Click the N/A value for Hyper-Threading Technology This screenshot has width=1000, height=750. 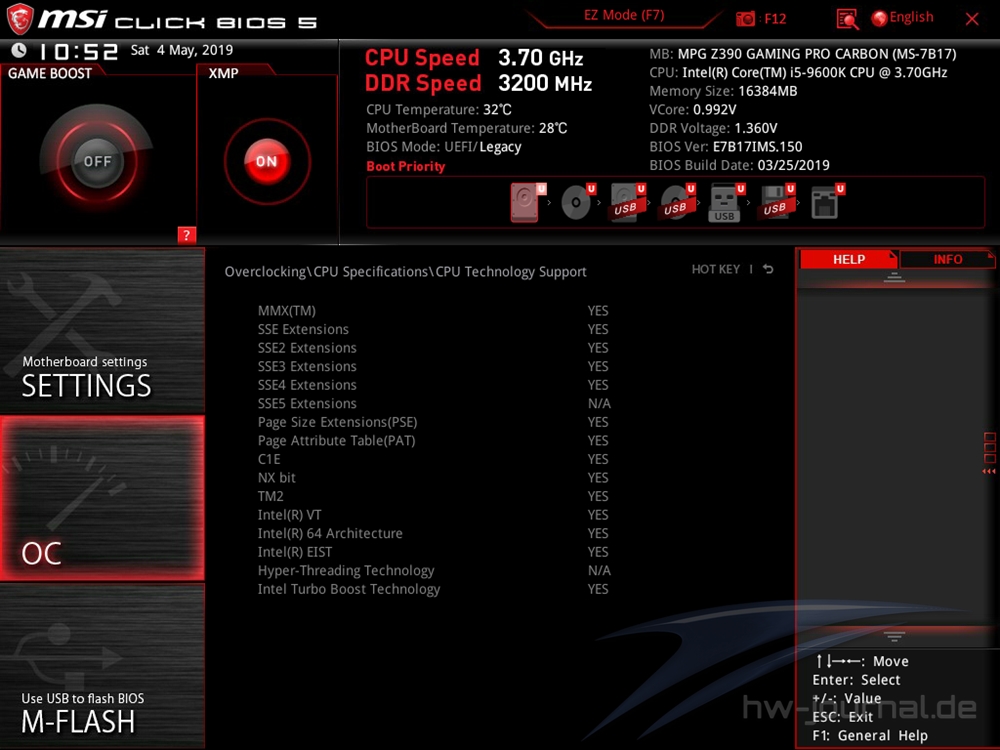tap(599, 570)
